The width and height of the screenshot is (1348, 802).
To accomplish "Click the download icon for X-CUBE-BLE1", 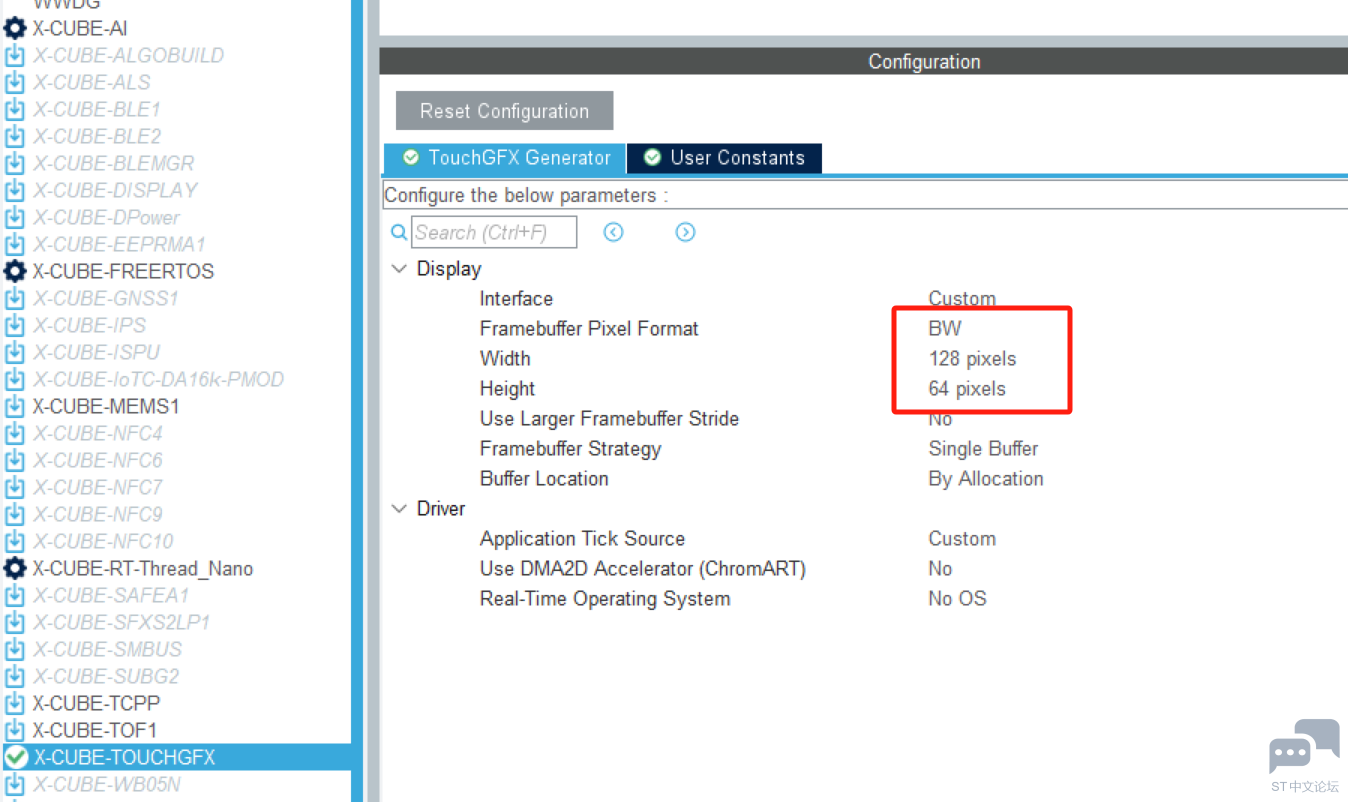I will coord(15,110).
